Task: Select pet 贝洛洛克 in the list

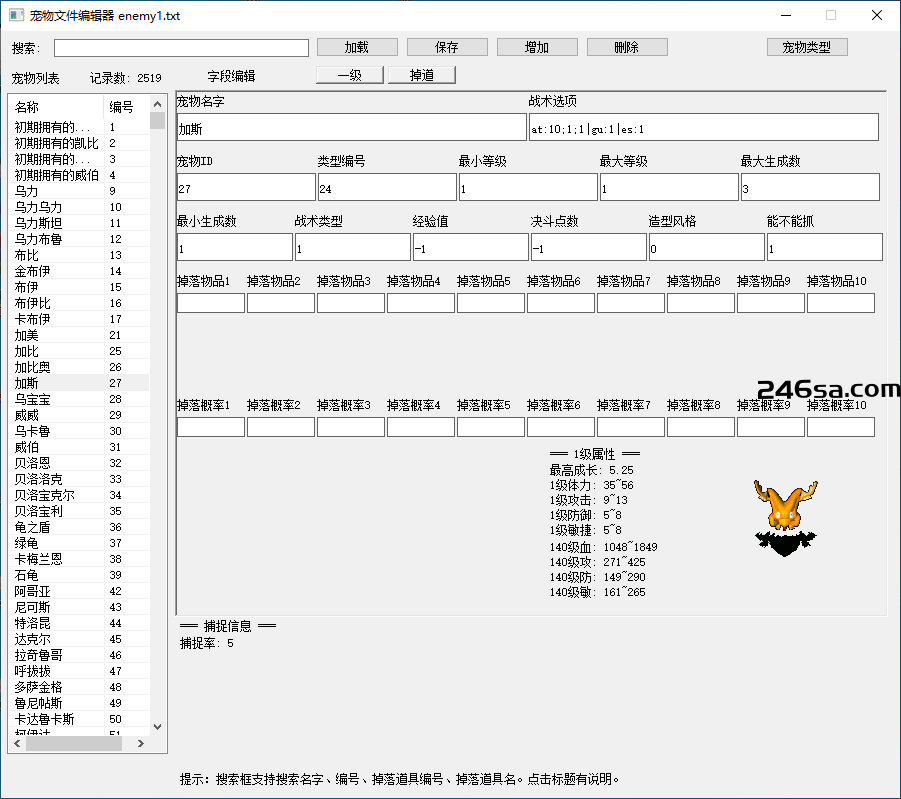Action: pyautogui.click(x=79, y=479)
